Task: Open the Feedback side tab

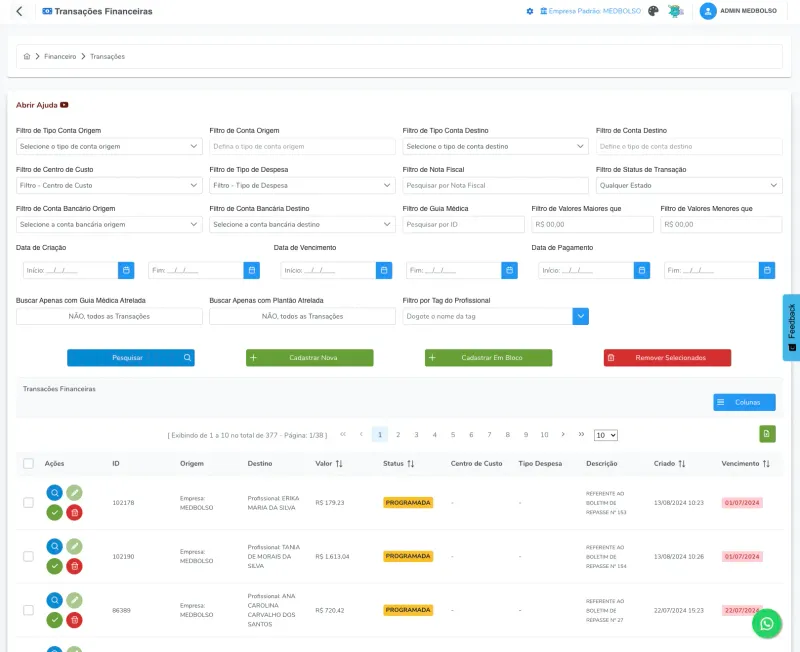Action: coord(791,328)
